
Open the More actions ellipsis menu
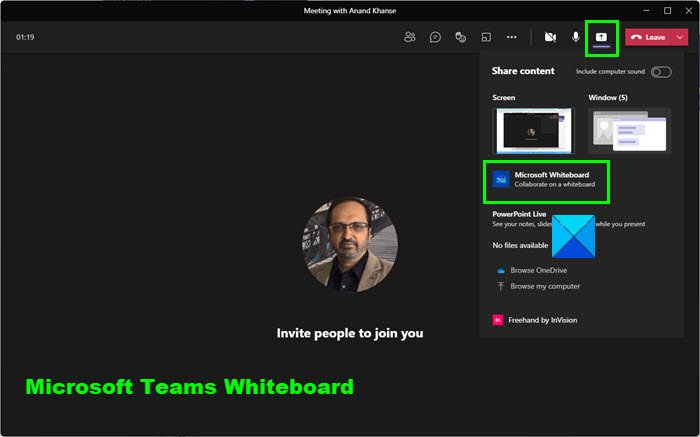pos(512,37)
